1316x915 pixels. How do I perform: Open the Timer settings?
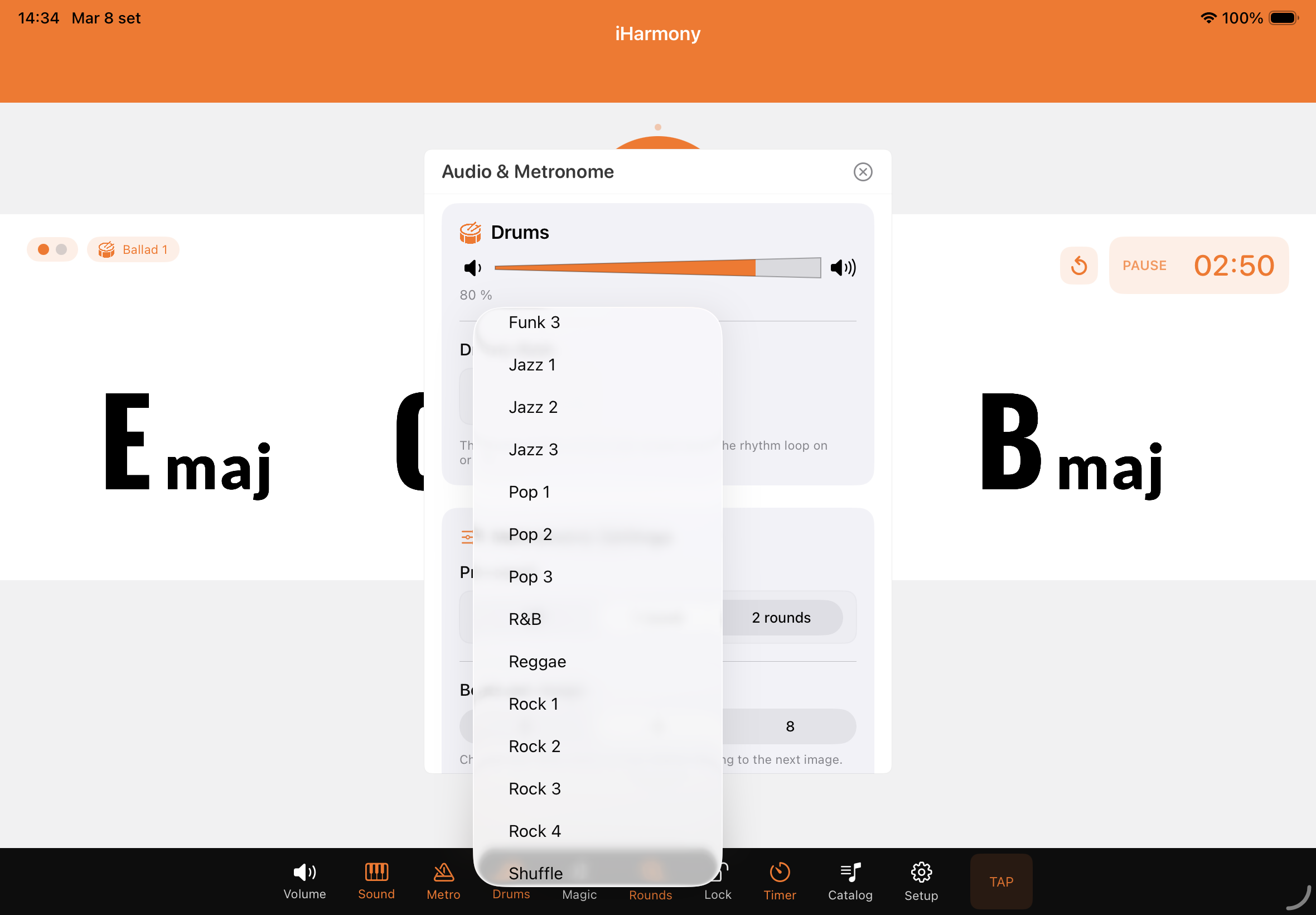(x=780, y=881)
